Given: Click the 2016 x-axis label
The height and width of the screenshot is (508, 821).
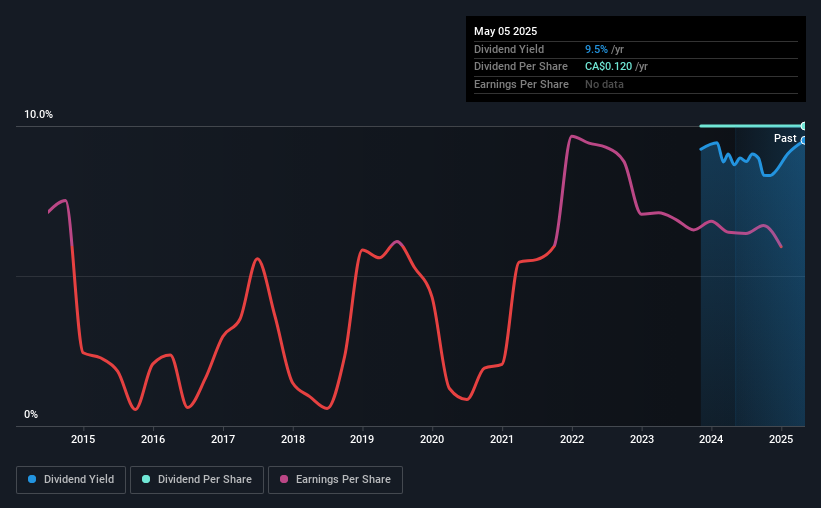Looking at the screenshot, I should tap(153, 439).
